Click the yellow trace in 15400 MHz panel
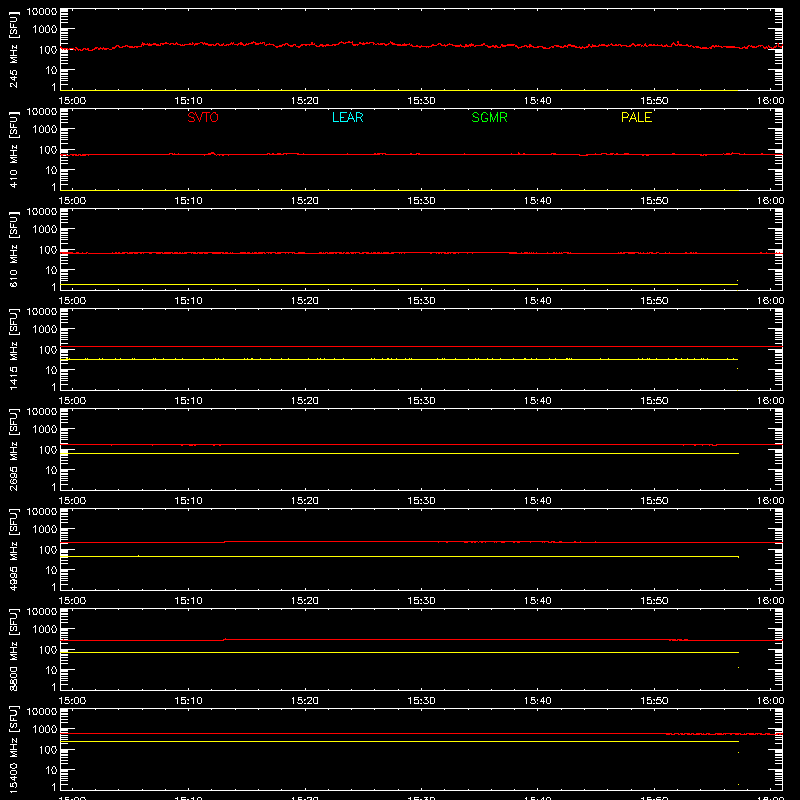Screen dimensions: 800x800 [399, 741]
